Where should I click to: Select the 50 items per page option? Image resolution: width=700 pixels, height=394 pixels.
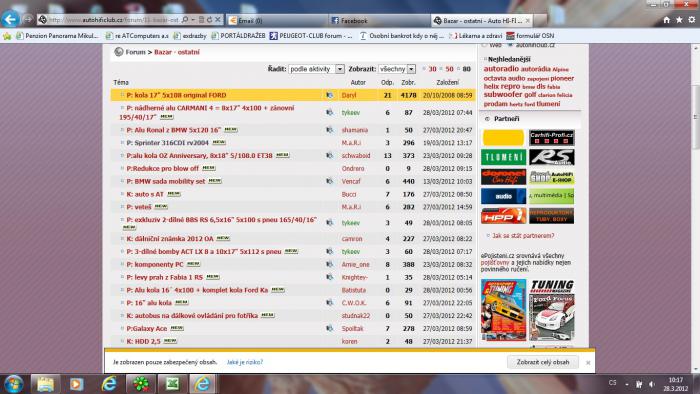[449, 69]
